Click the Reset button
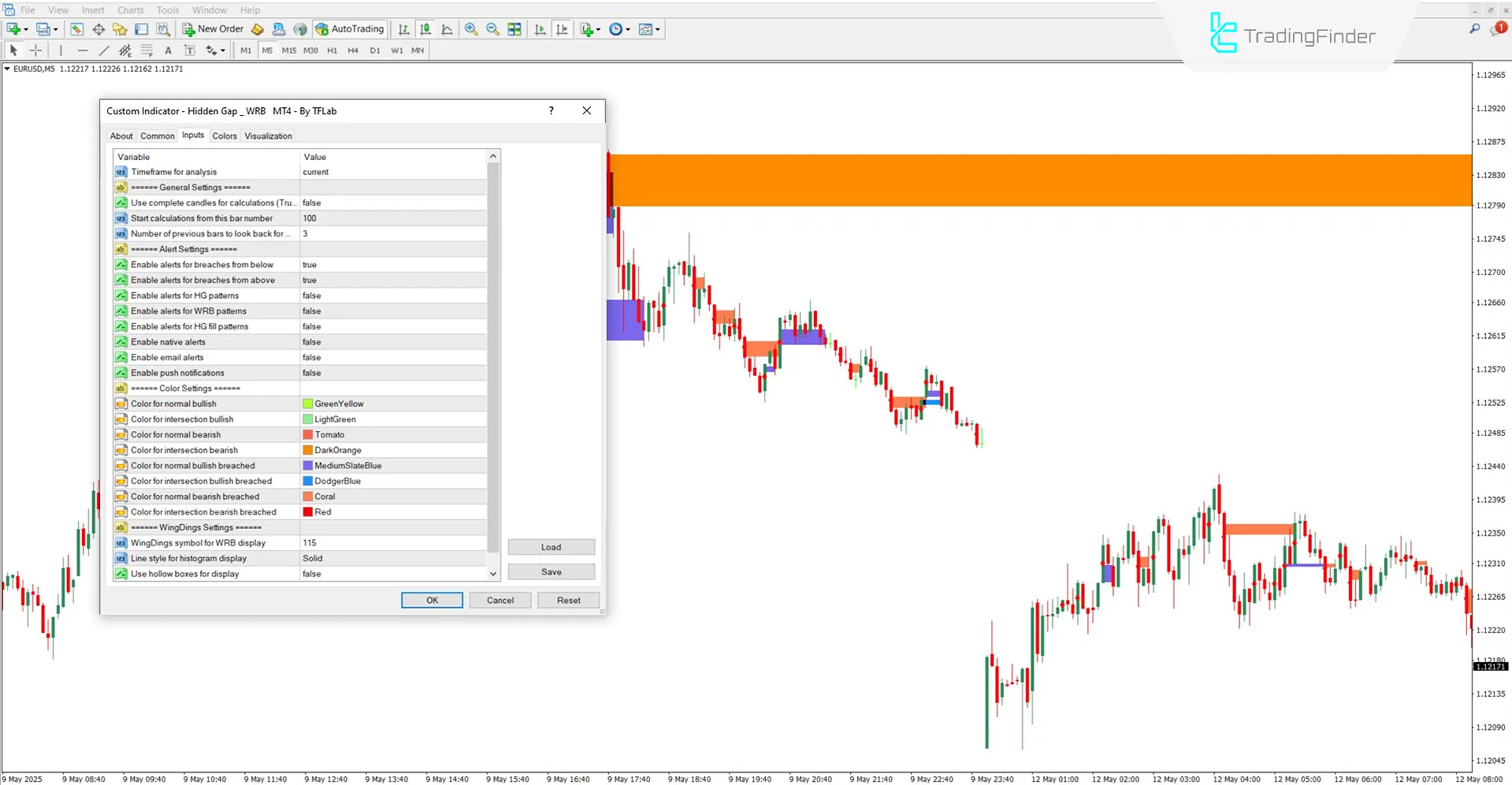 click(x=568, y=601)
